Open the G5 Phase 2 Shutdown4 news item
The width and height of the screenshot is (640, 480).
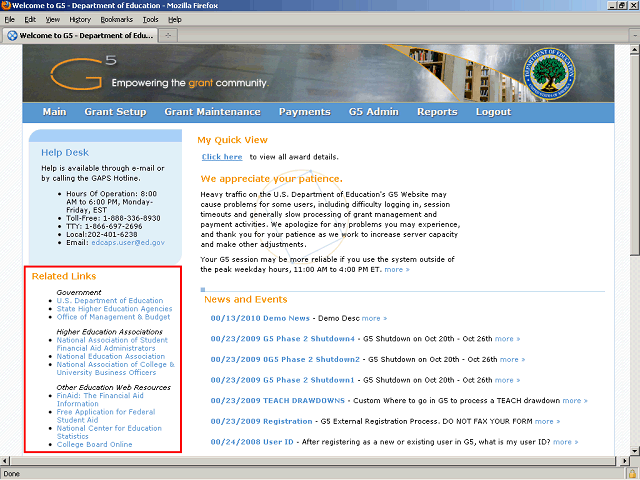click(282, 339)
